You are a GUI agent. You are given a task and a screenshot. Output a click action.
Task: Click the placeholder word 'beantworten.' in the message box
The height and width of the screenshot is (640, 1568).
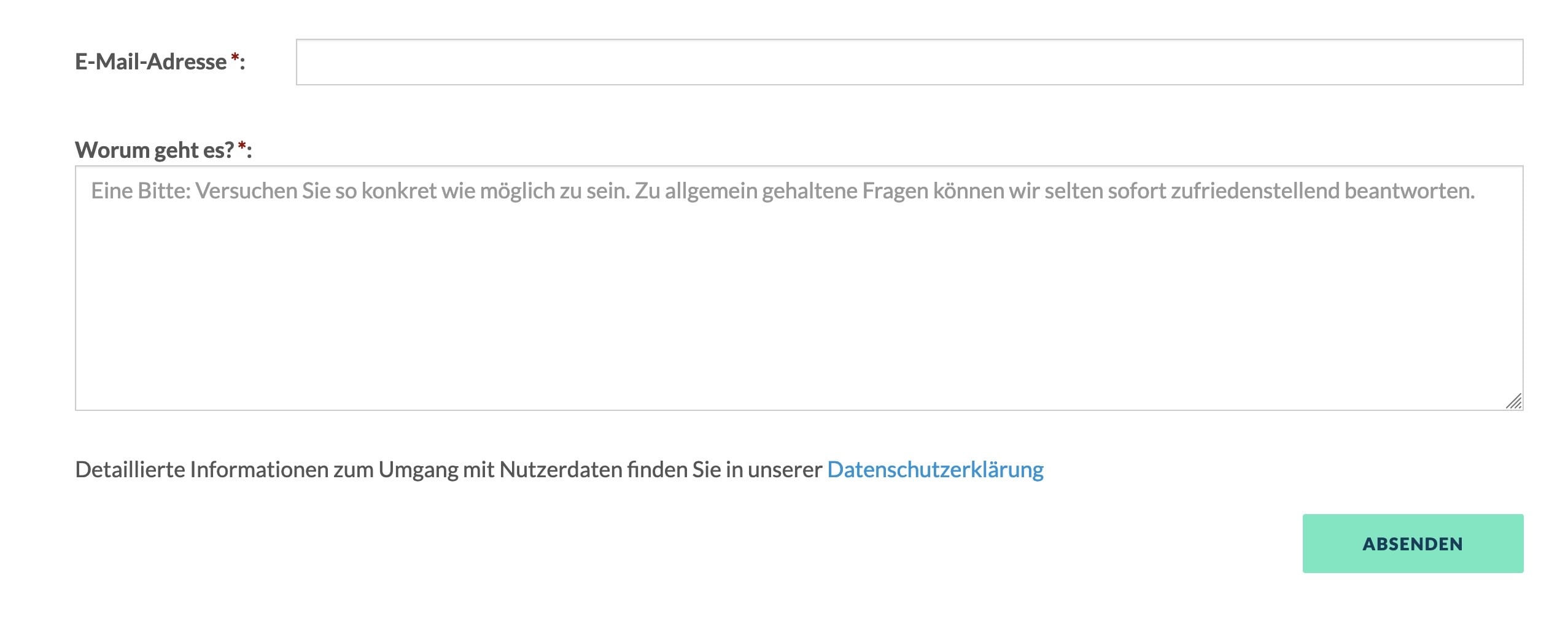click(1409, 191)
